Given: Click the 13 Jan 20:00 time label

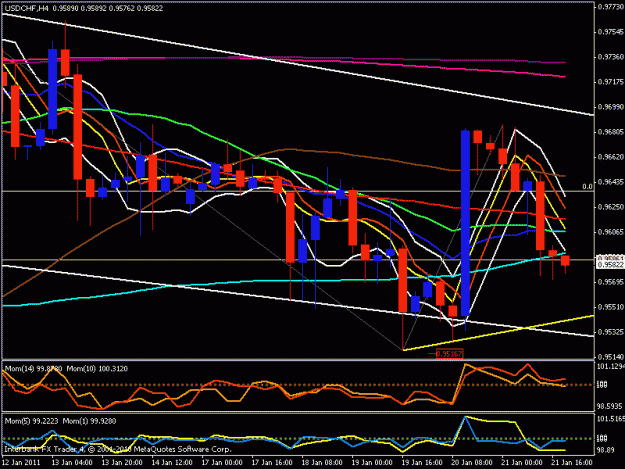Looking at the screenshot, I should pyautogui.click(x=122, y=463).
